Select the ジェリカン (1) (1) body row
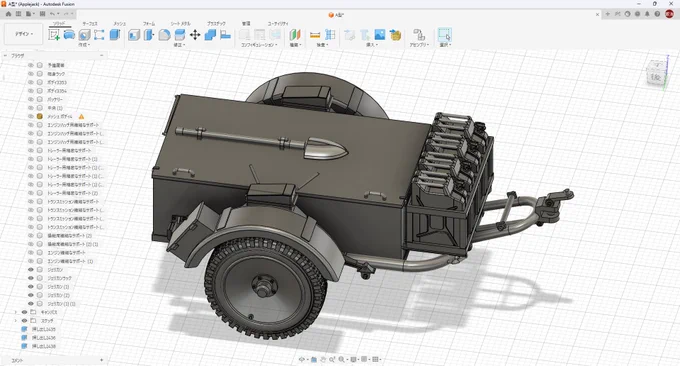 click(61, 304)
